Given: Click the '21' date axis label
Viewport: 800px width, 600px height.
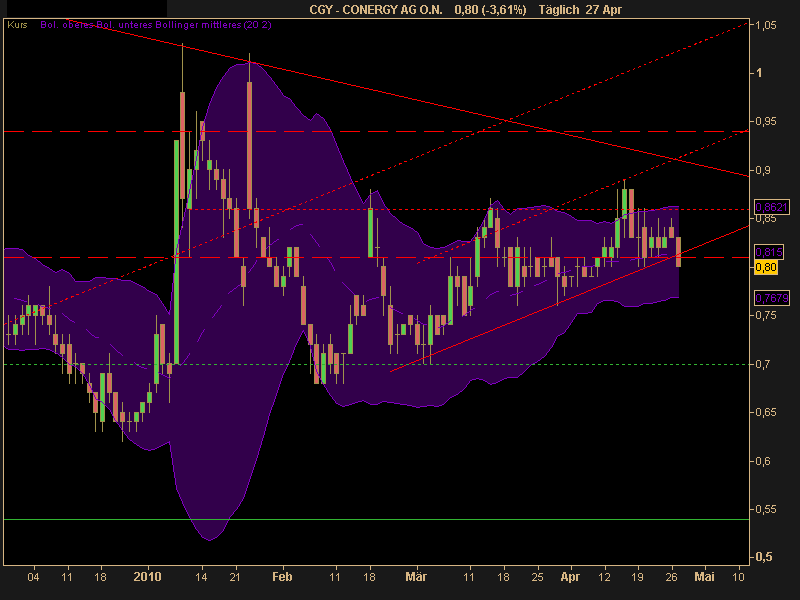Looking at the screenshot, I should (x=235, y=577).
